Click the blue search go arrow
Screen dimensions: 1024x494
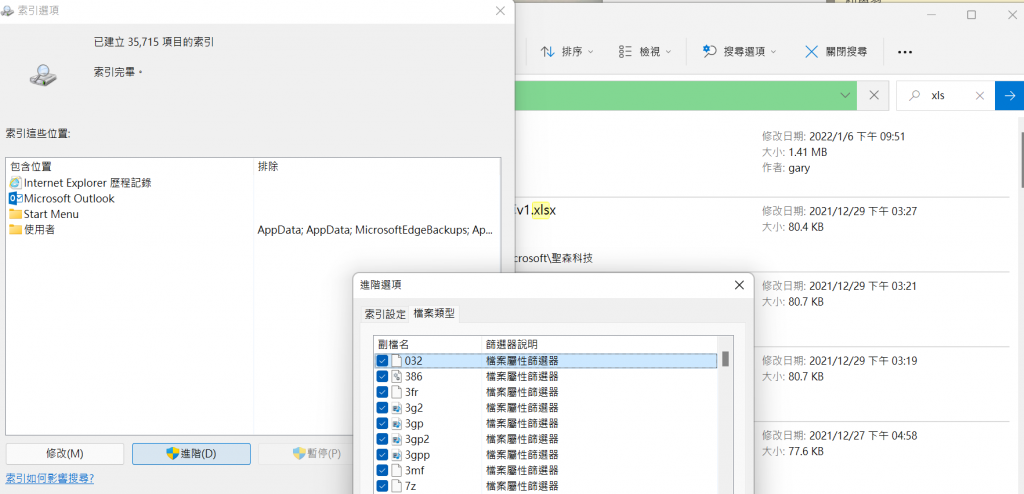[x=1010, y=95]
